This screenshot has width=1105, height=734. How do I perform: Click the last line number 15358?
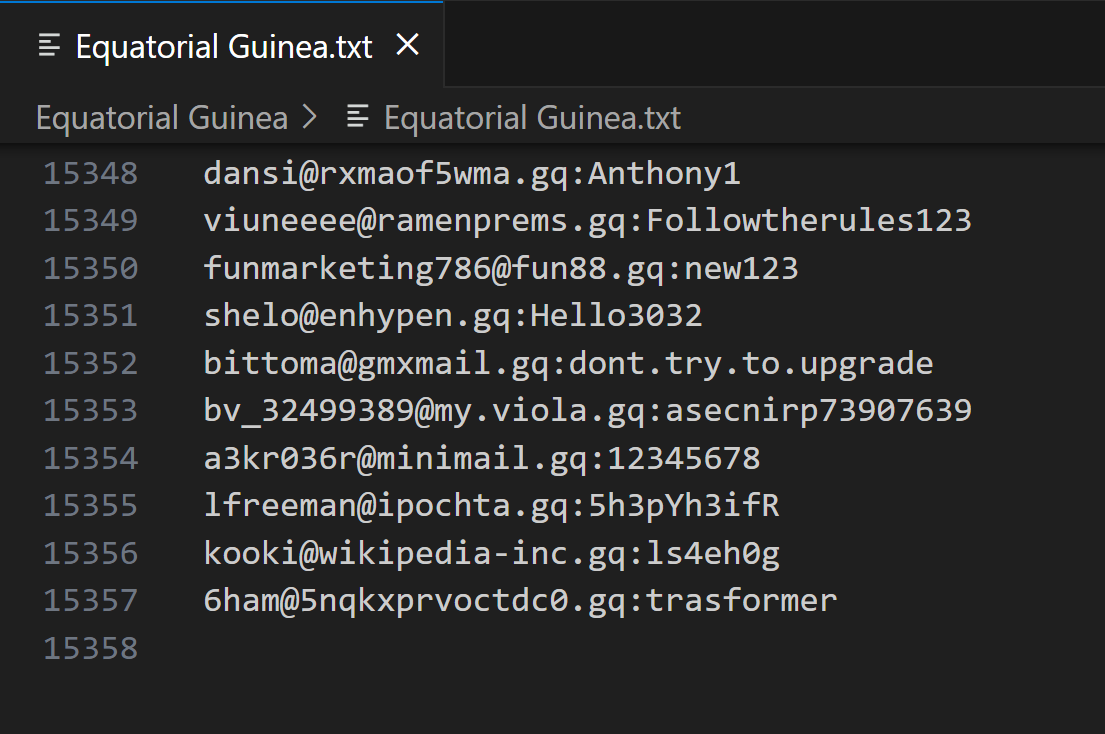(x=91, y=649)
